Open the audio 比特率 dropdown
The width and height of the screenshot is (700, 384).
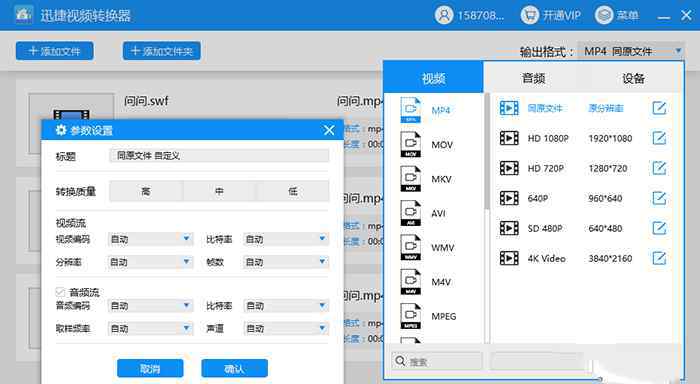(286, 305)
